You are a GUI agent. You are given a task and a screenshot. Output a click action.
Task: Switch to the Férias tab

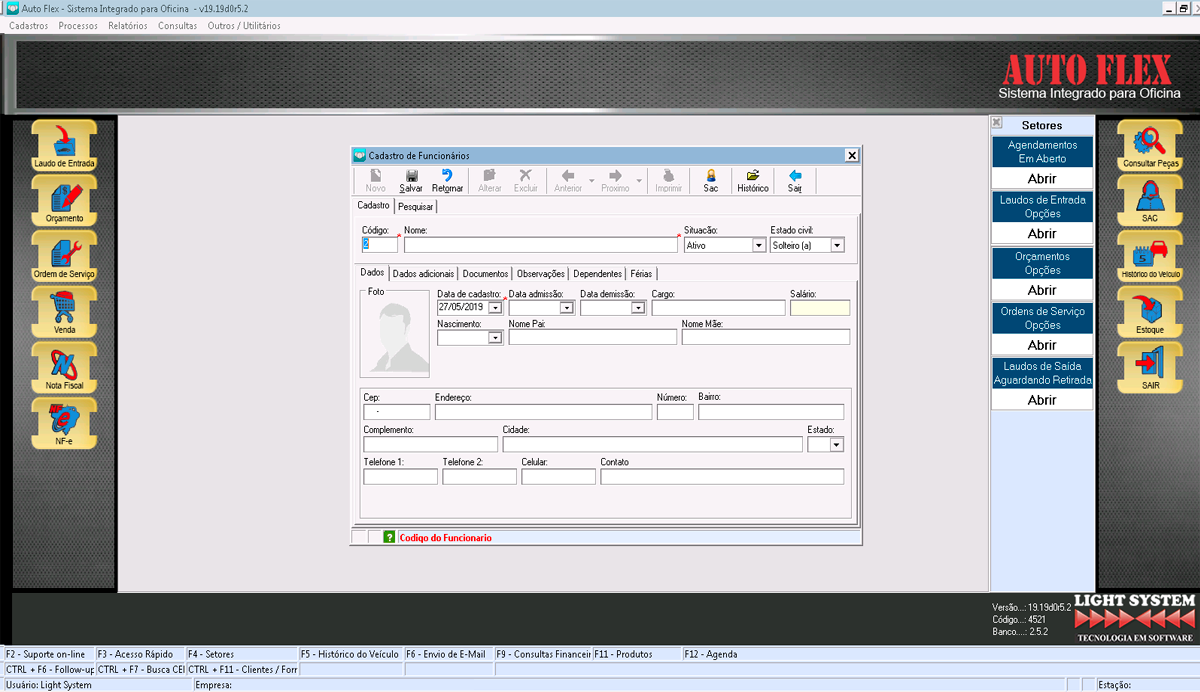(641, 273)
